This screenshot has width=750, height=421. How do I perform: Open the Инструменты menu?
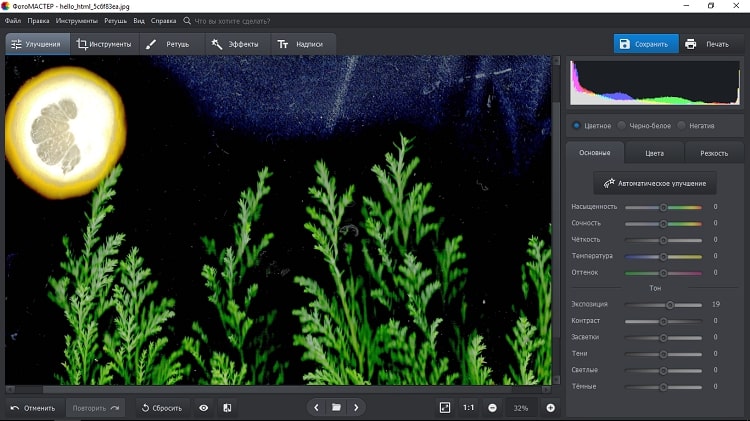(76, 20)
